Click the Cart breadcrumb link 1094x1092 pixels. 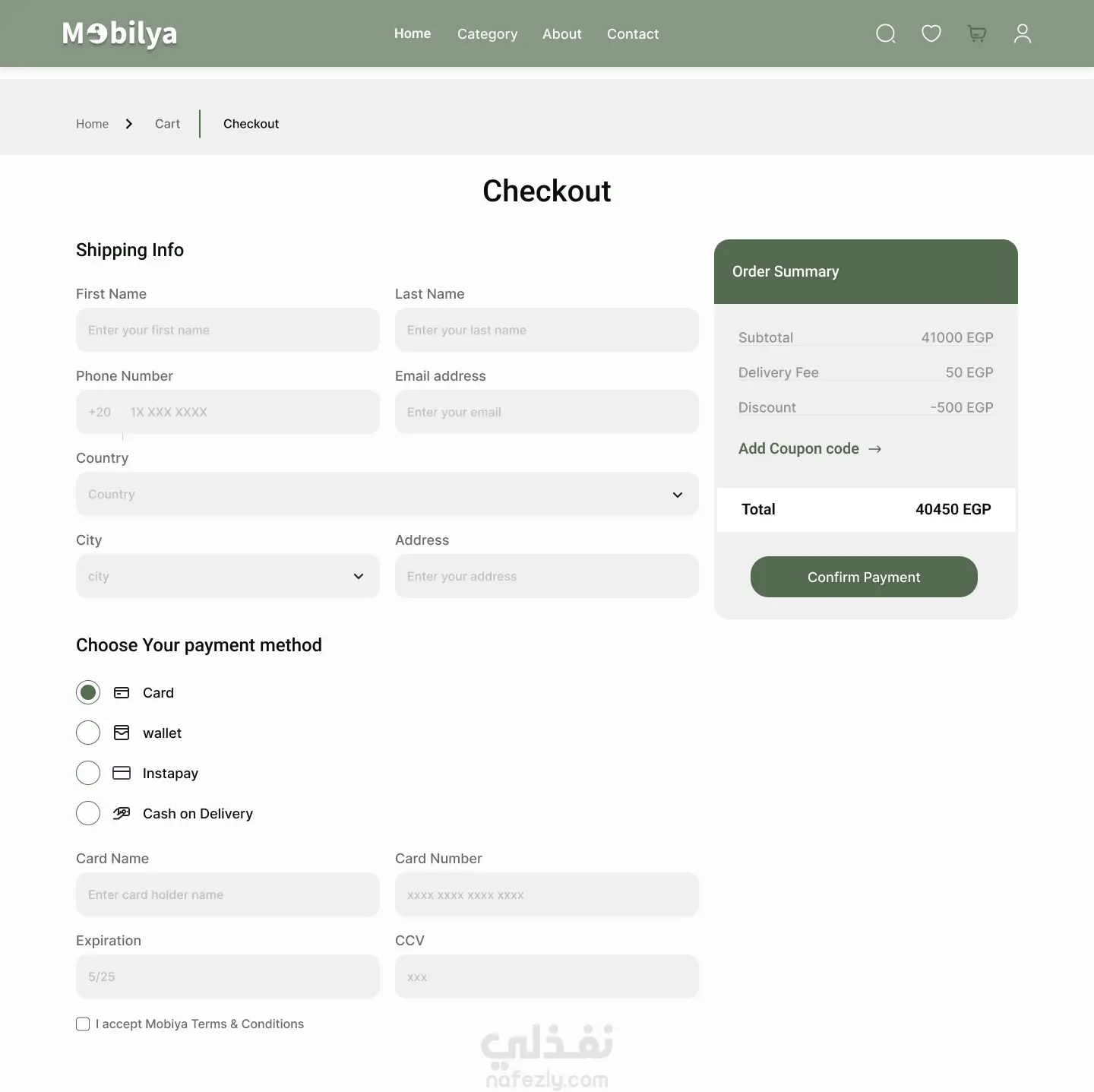pos(167,124)
